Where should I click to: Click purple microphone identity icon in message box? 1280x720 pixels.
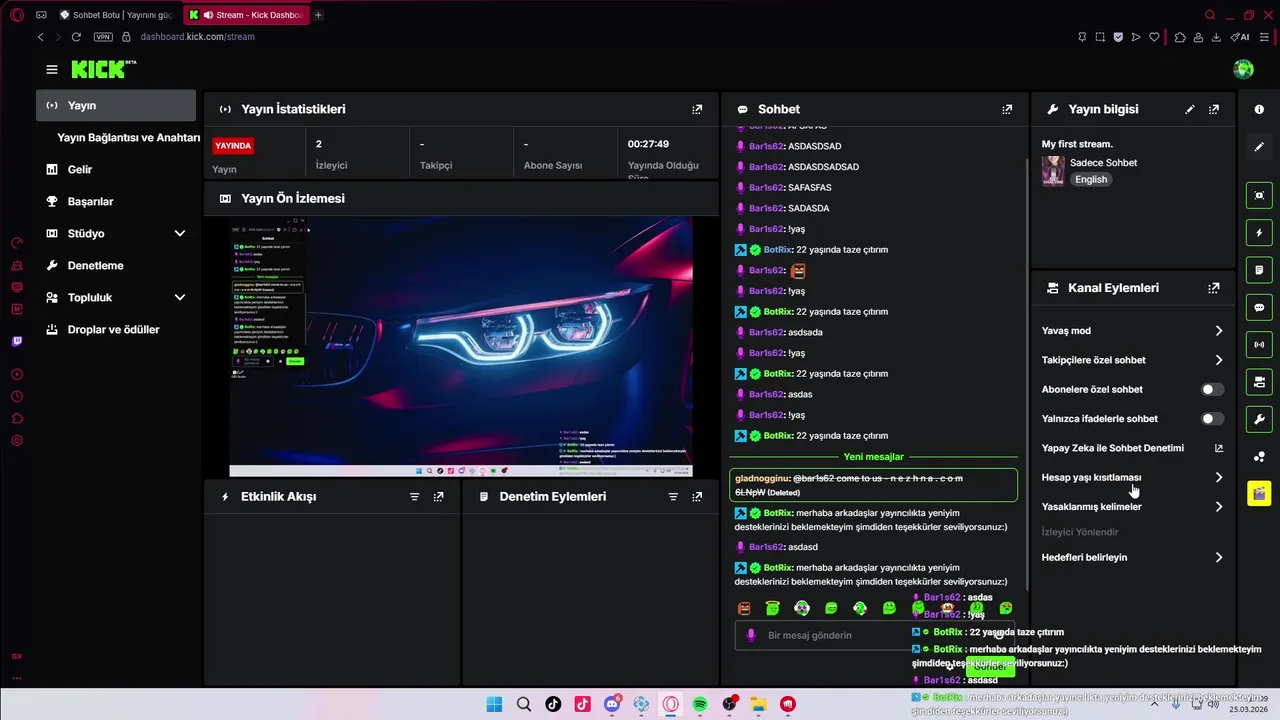[751, 635]
